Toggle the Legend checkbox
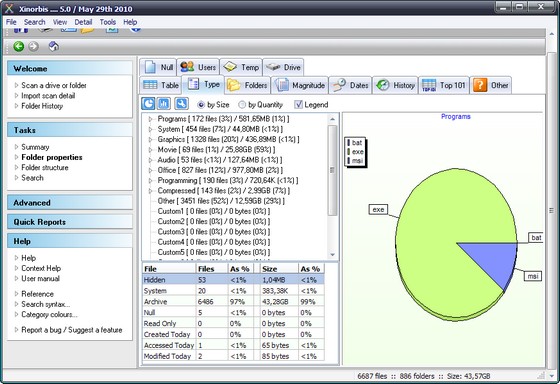 click(298, 104)
